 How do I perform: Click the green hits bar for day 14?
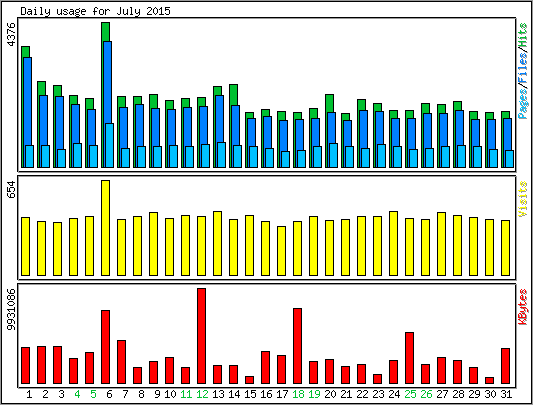pos(233,95)
